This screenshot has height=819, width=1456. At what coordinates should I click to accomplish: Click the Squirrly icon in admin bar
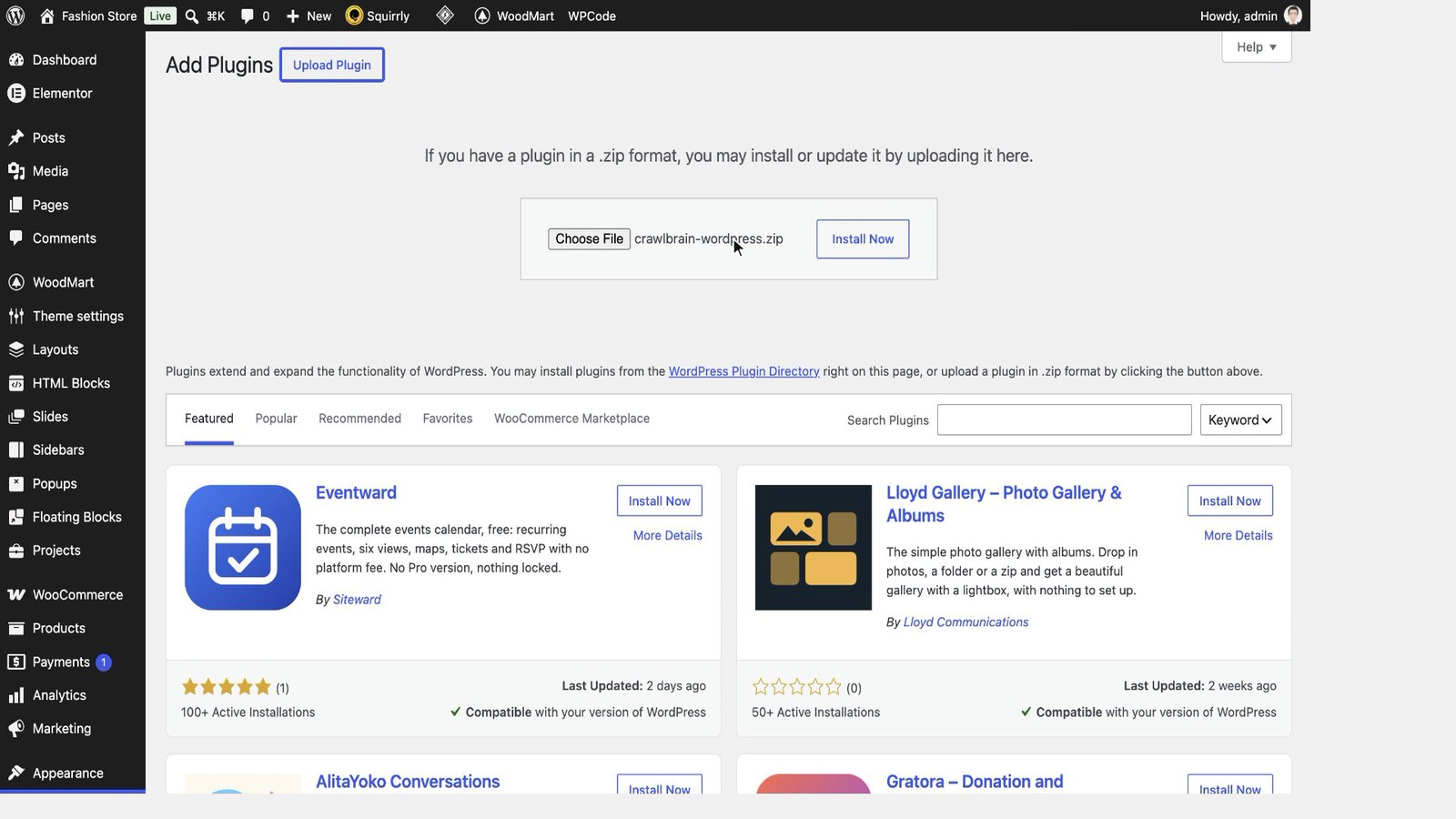click(354, 15)
